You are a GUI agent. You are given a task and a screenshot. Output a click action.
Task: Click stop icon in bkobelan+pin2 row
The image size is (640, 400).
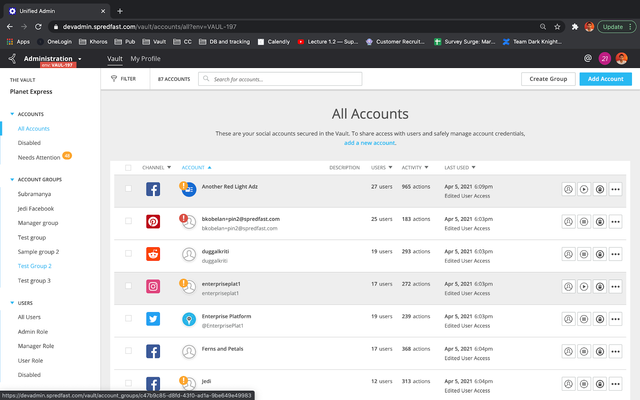point(584,222)
